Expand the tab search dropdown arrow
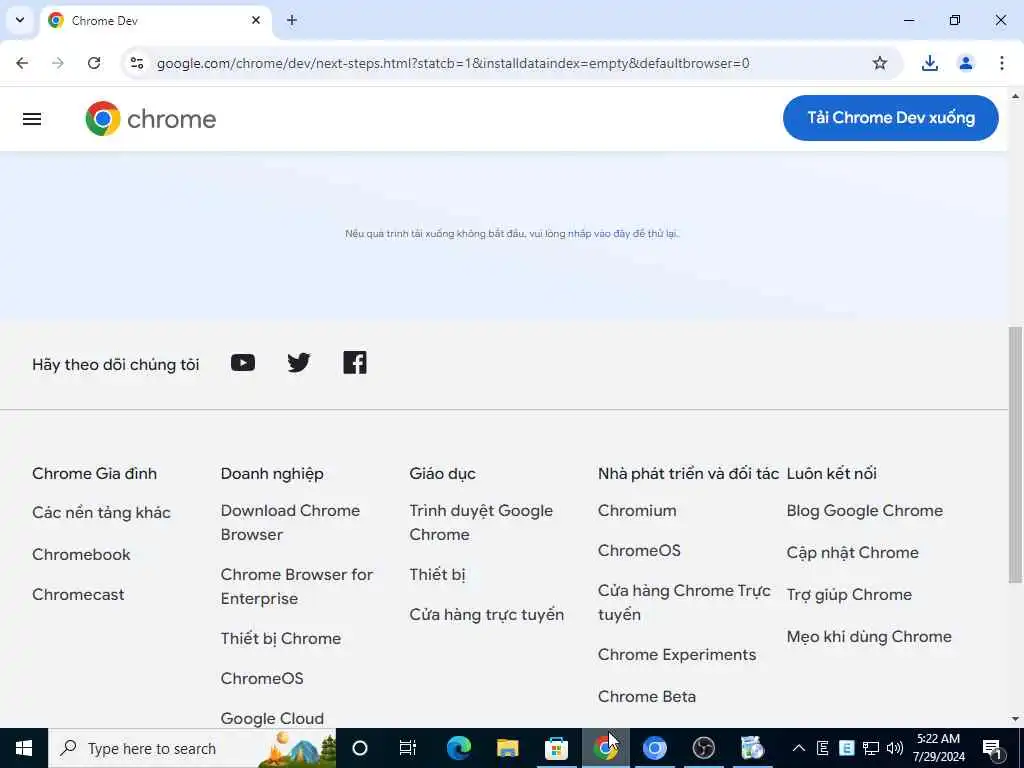 (x=20, y=20)
